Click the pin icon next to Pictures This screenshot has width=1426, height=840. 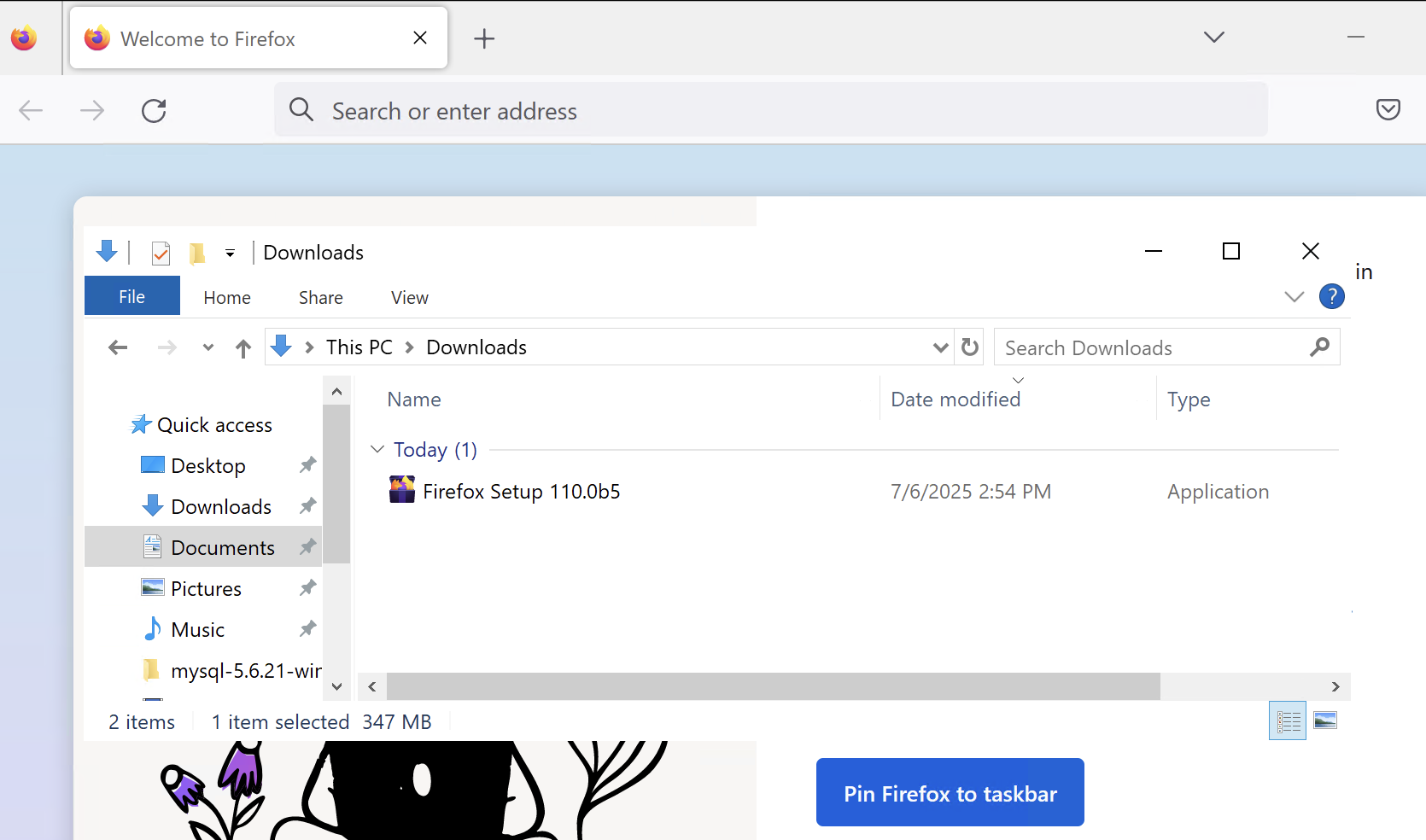(x=307, y=588)
